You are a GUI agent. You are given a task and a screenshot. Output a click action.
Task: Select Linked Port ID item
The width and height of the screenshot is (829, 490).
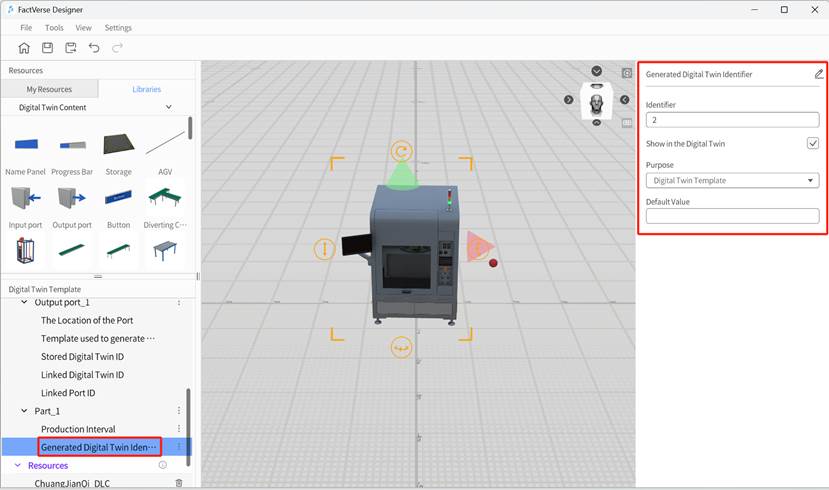tap(68, 393)
